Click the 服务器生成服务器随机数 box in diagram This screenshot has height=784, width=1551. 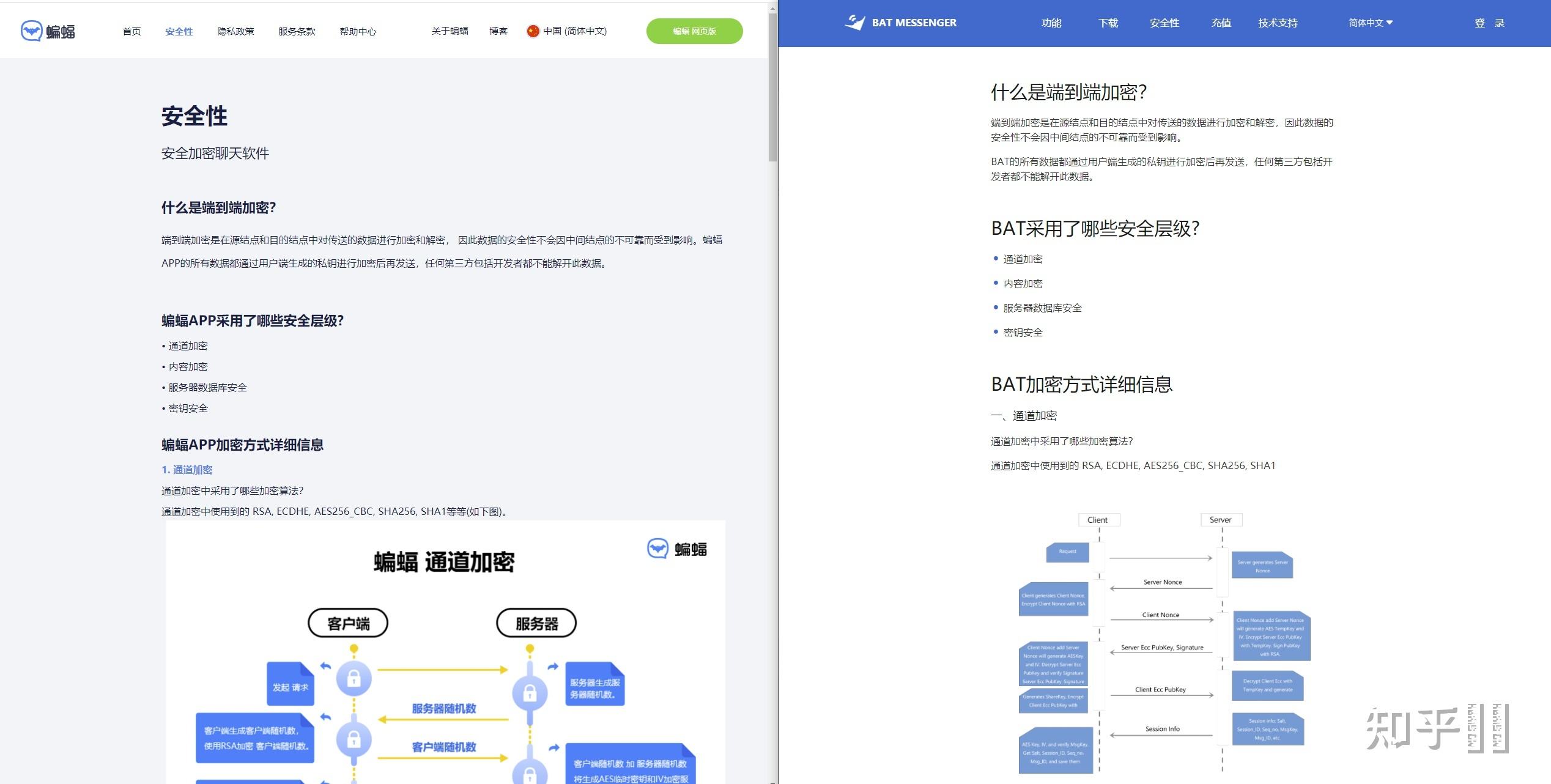click(594, 684)
